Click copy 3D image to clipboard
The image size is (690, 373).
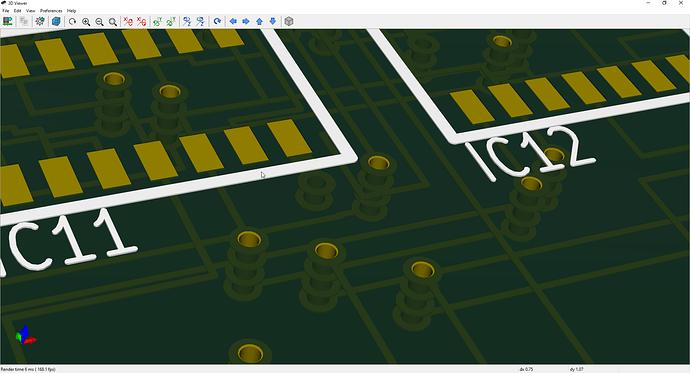pyautogui.click(x=24, y=21)
